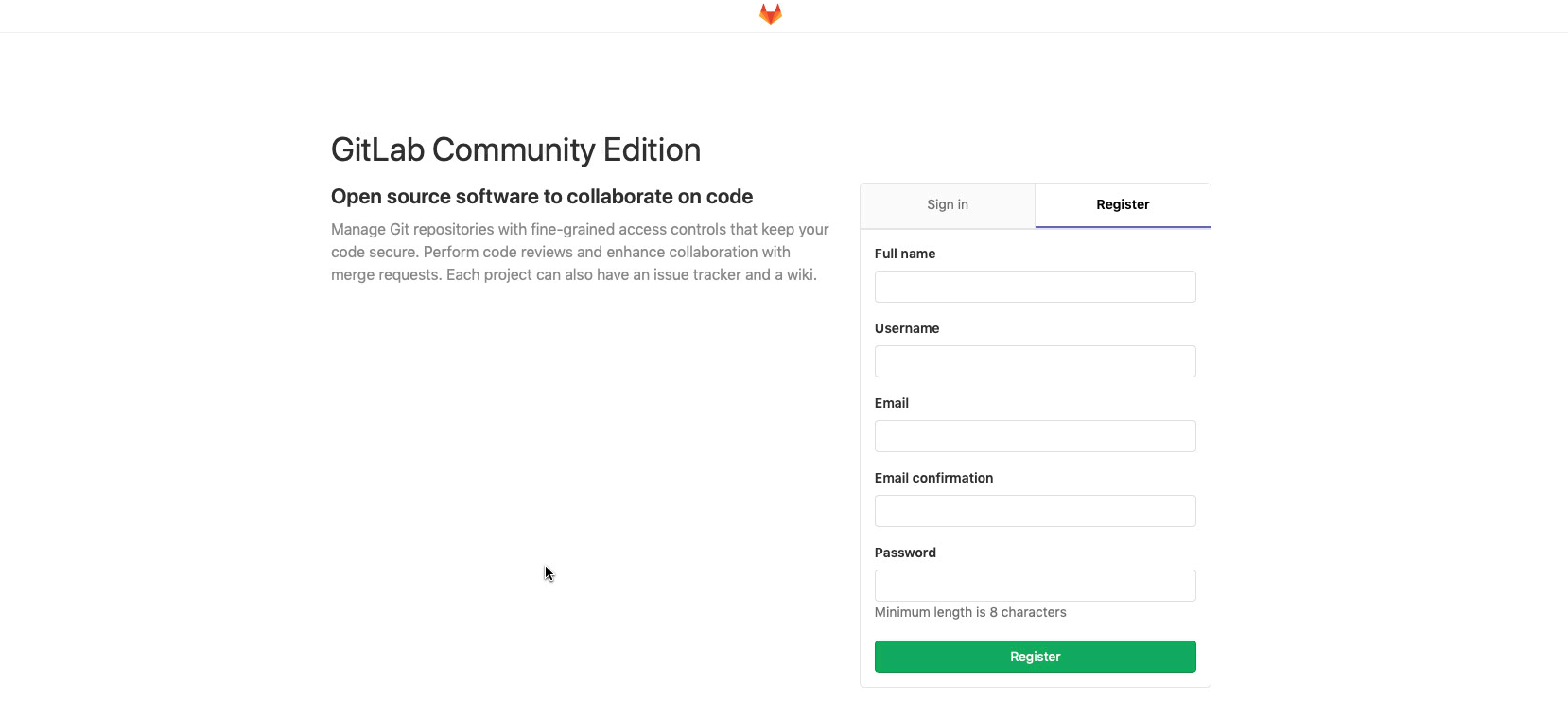Click the 'Email confirmation' field label

(933, 478)
